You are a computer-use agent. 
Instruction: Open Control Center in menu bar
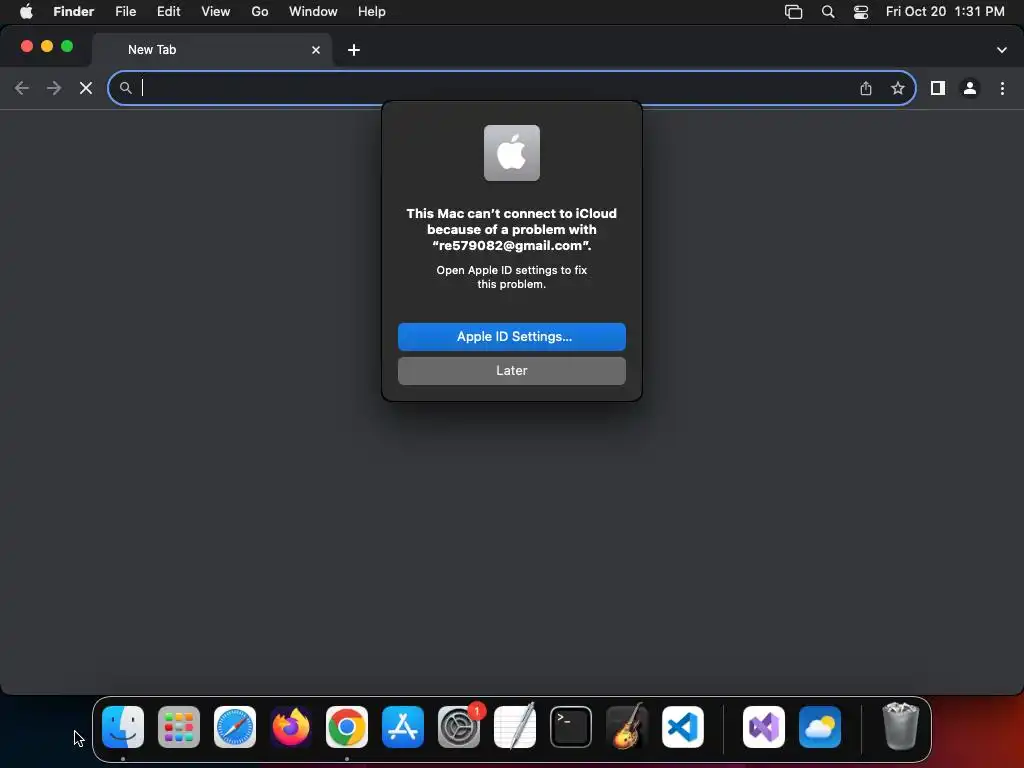coord(861,12)
